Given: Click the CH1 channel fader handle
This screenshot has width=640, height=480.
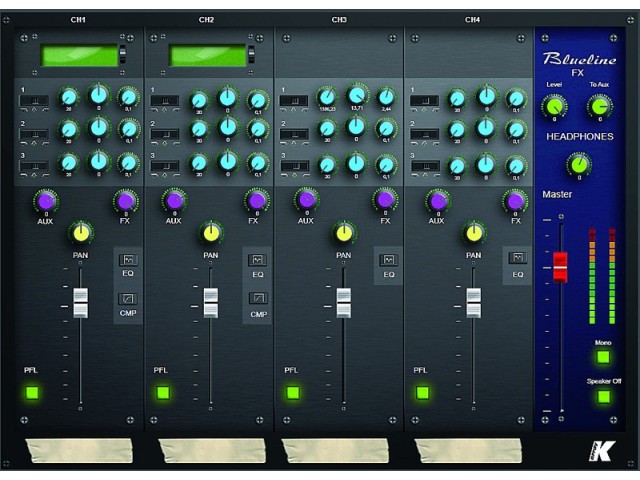Looking at the screenshot, I should 80,303.
